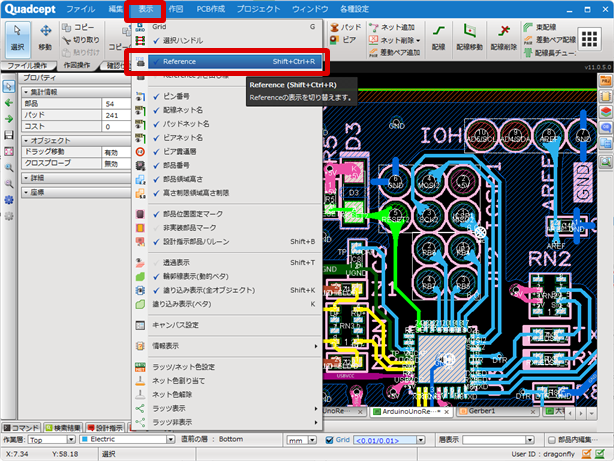Select the 選択 (select) tool
614x461 pixels.
point(17,38)
